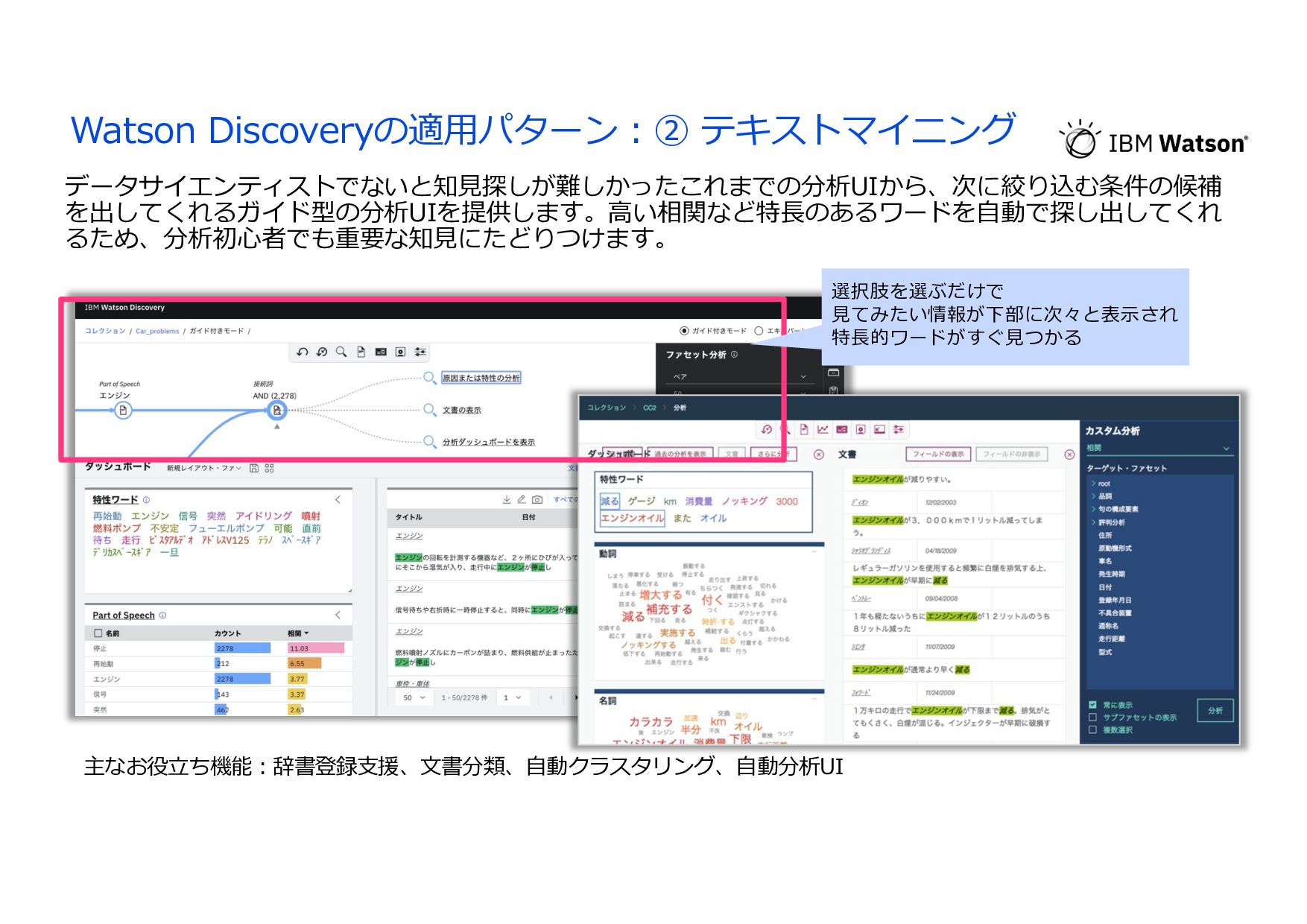Toggle the サブファセットの表示 checkbox
This screenshot has width=1307, height=924.
tap(1092, 717)
